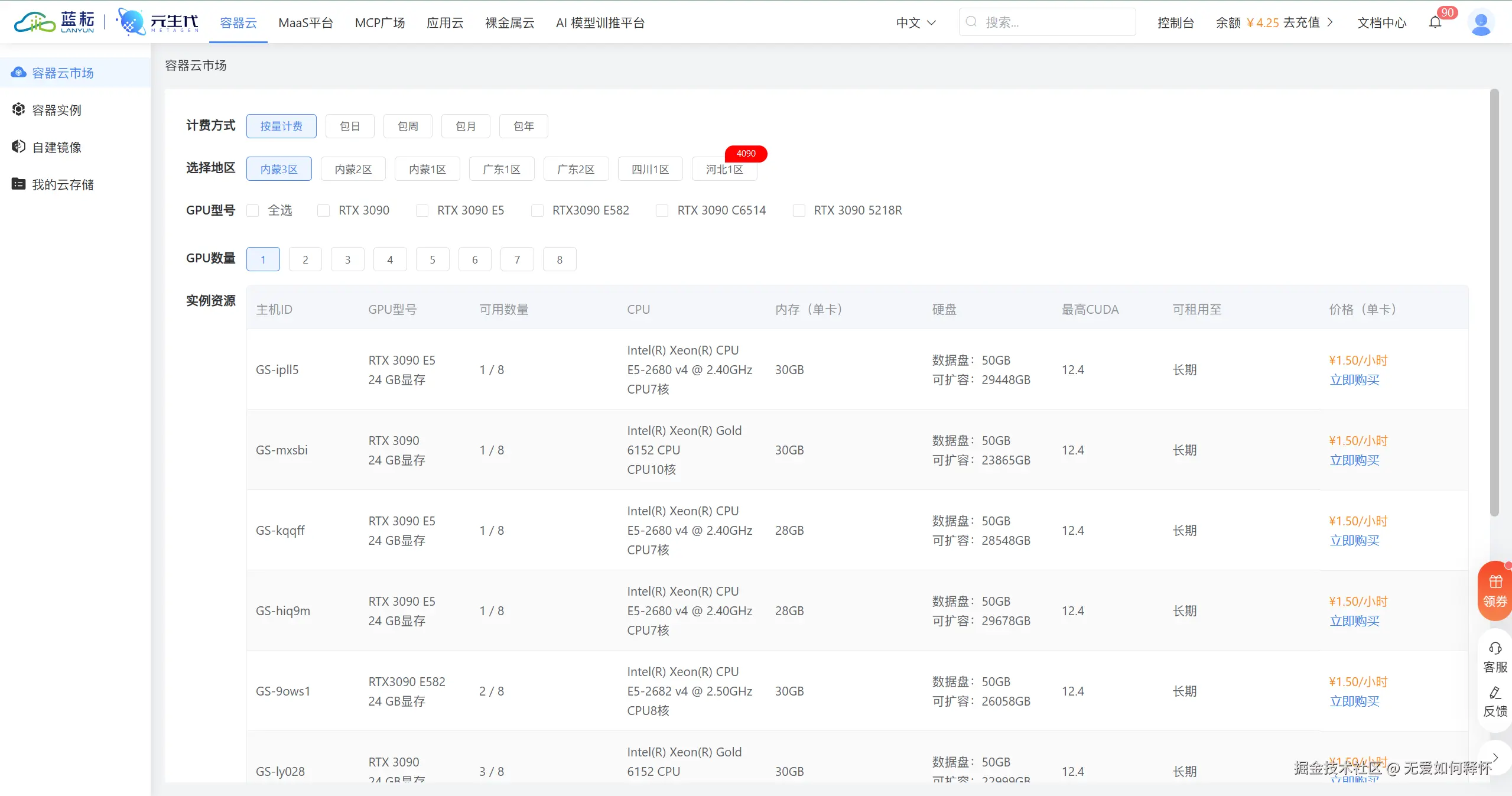Click the Lanyun logo icon
The width and height of the screenshot is (1512, 796).
pyautogui.click(x=35, y=22)
